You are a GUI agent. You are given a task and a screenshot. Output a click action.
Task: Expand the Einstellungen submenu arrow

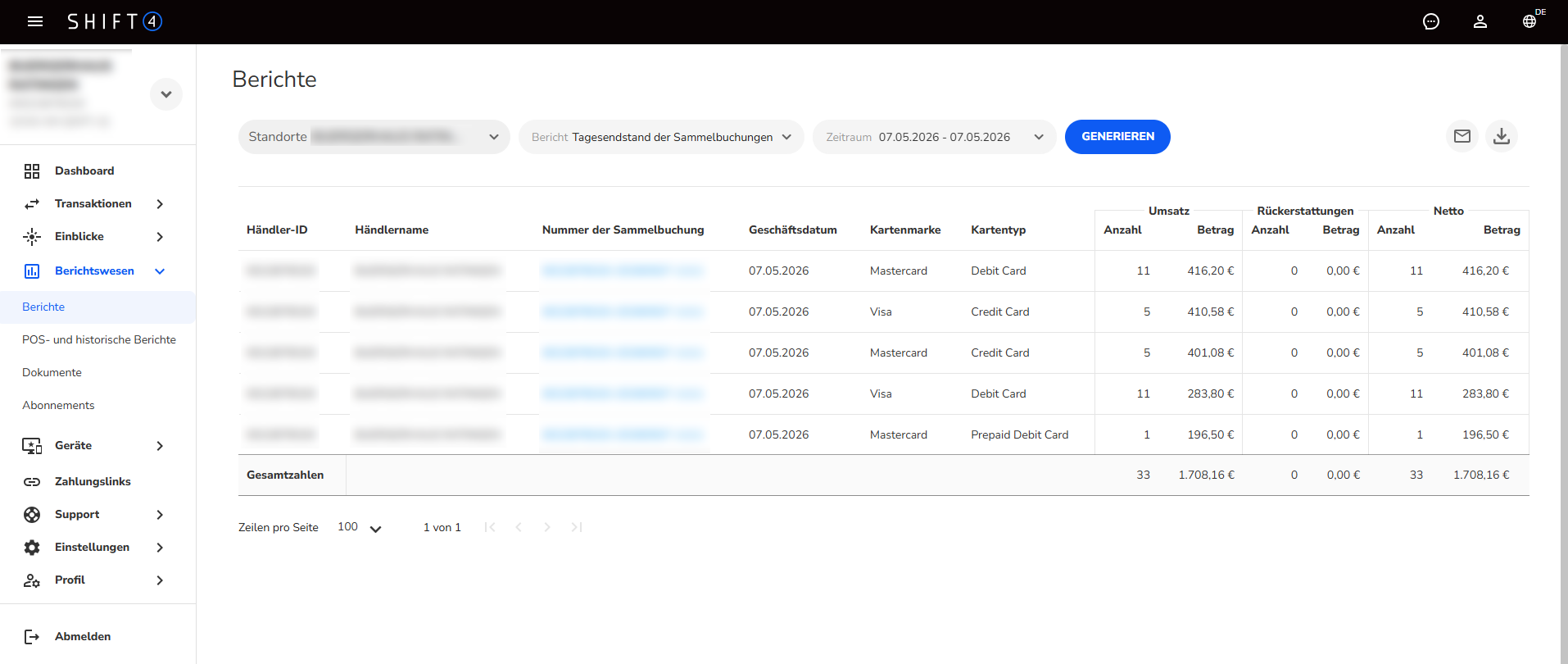160,548
